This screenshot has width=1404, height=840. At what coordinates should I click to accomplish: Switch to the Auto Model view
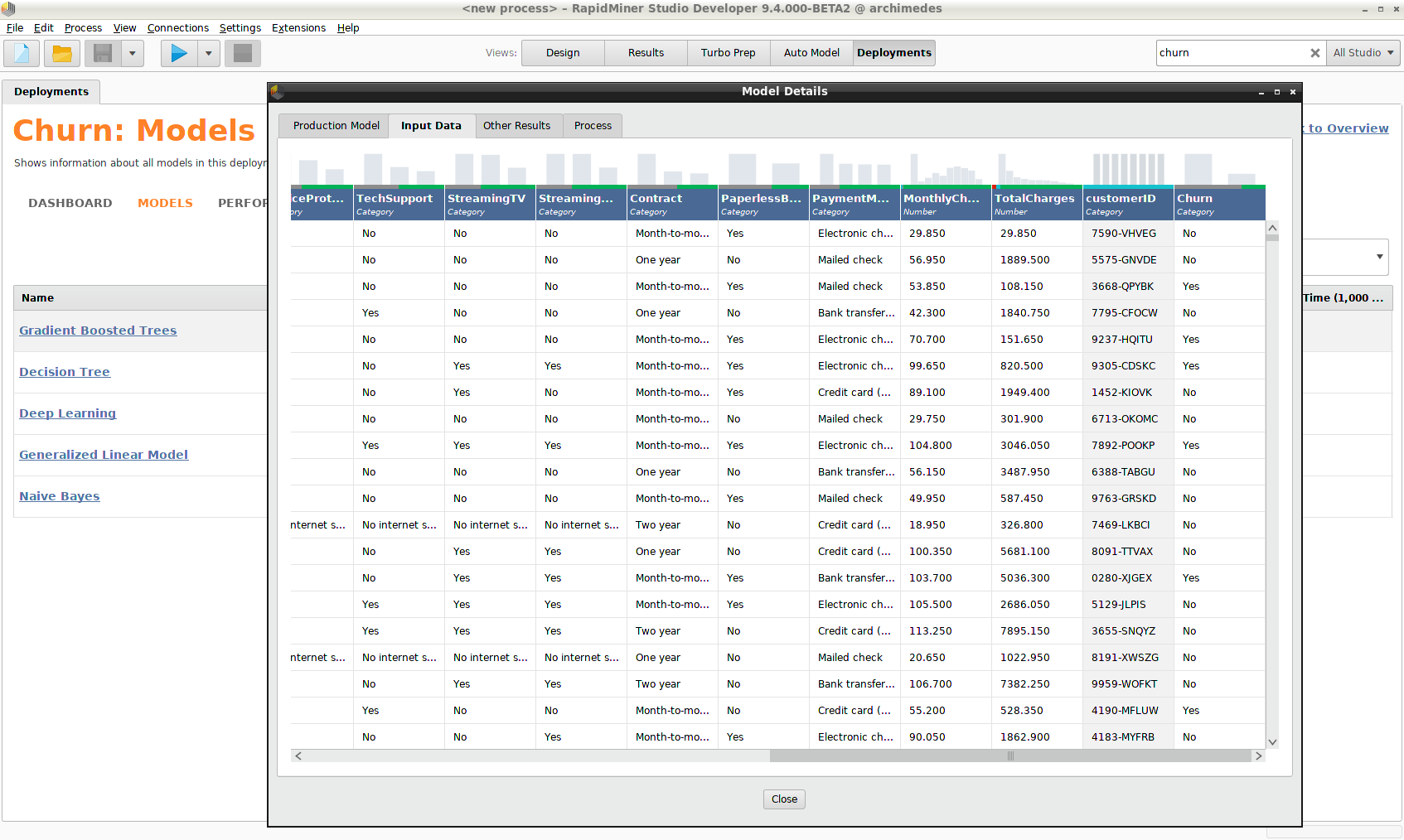point(811,53)
